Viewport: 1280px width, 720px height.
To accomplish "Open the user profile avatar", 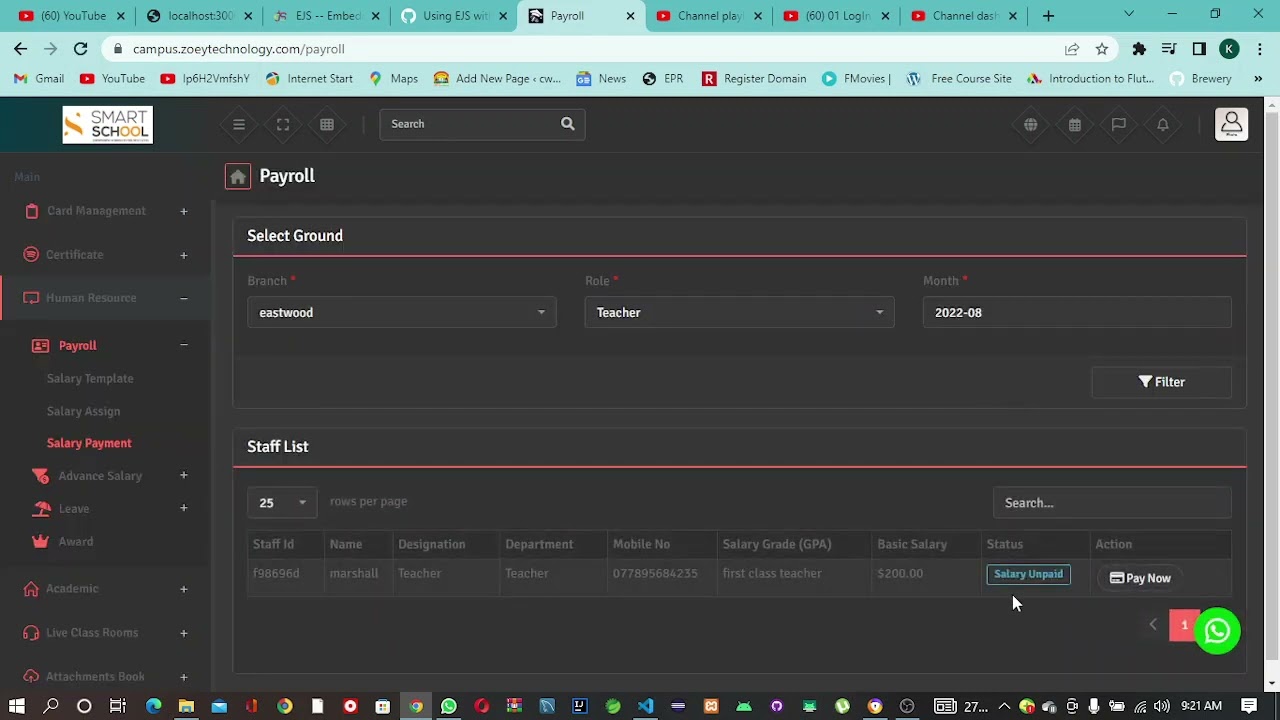I will [x=1231, y=124].
